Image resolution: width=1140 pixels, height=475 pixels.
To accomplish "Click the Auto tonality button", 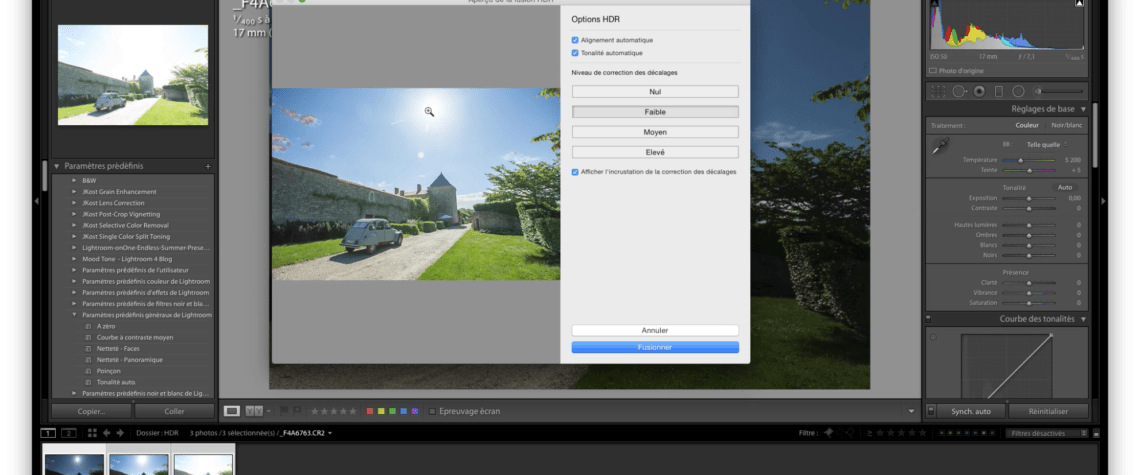I will coord(1064,187).
